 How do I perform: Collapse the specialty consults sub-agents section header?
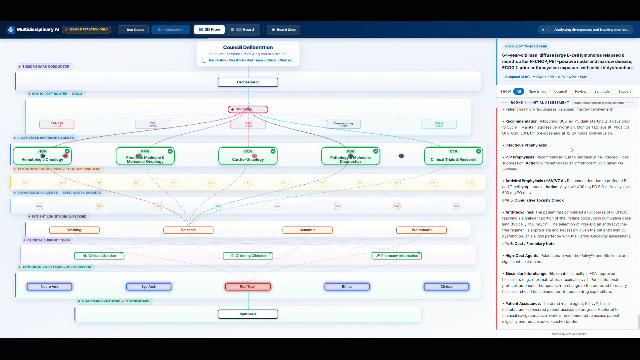pos(58,193)
